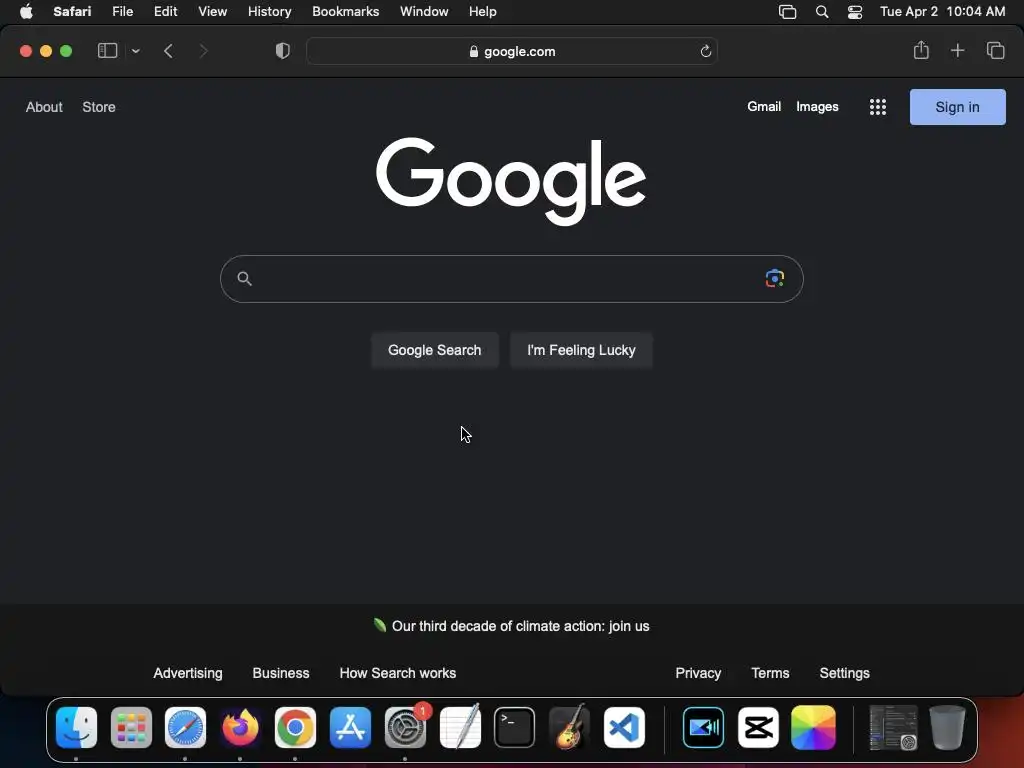Open the Help menu
This screenshot has height=768, width=1024.
pos(483,12)
